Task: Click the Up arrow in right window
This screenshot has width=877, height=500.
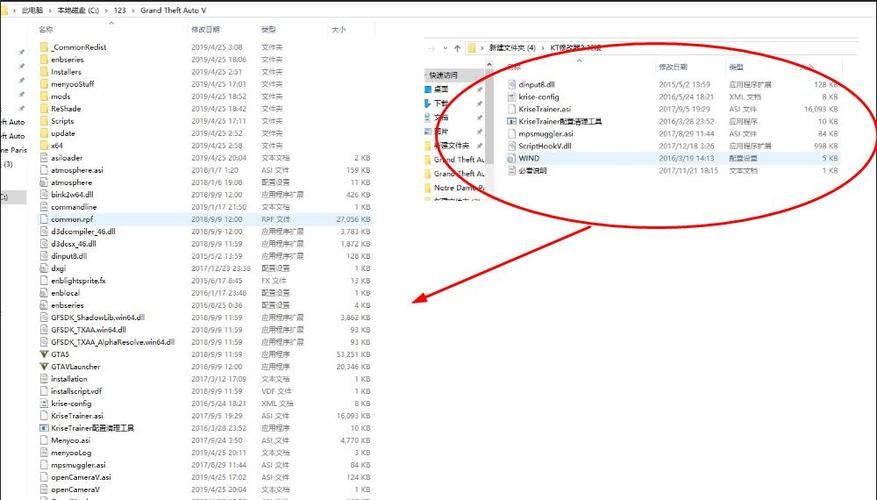Action: coord(458,48)
